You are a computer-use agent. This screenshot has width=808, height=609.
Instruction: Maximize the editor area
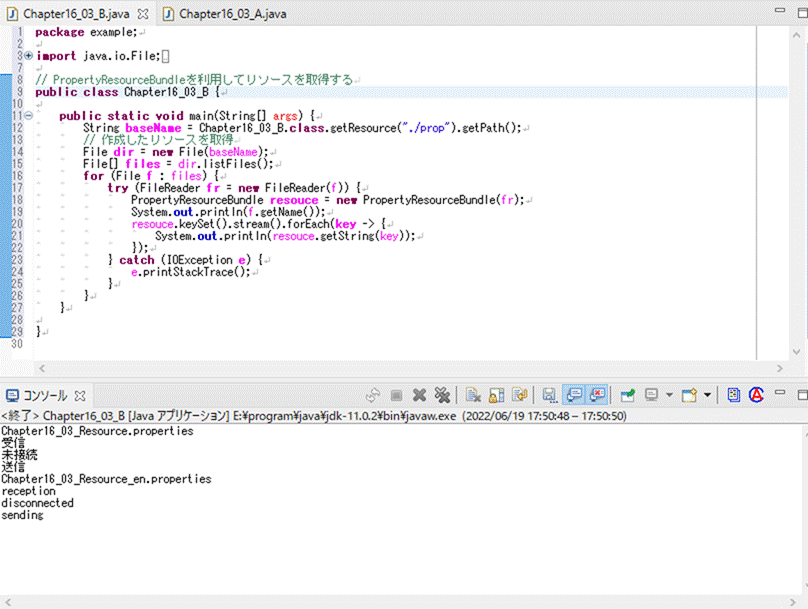coord(803,13)
